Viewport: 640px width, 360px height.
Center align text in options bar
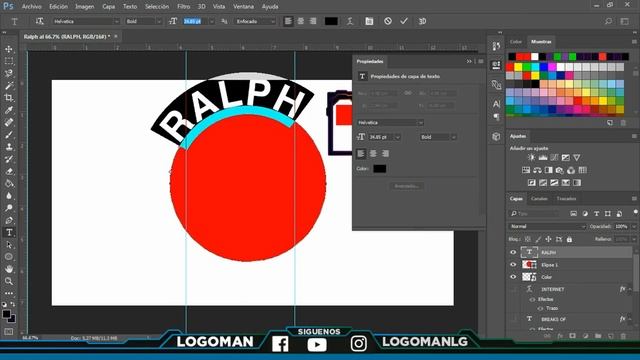point(301,21)
